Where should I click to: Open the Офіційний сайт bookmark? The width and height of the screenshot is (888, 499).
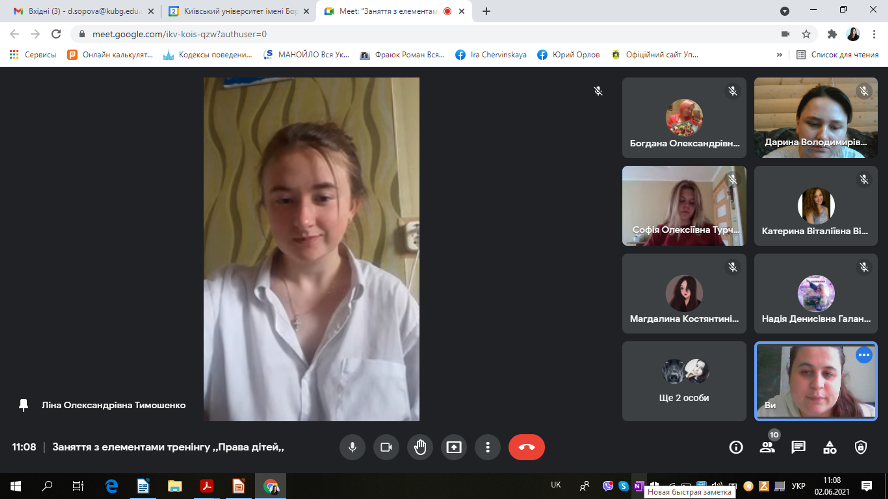pos(655,54)
